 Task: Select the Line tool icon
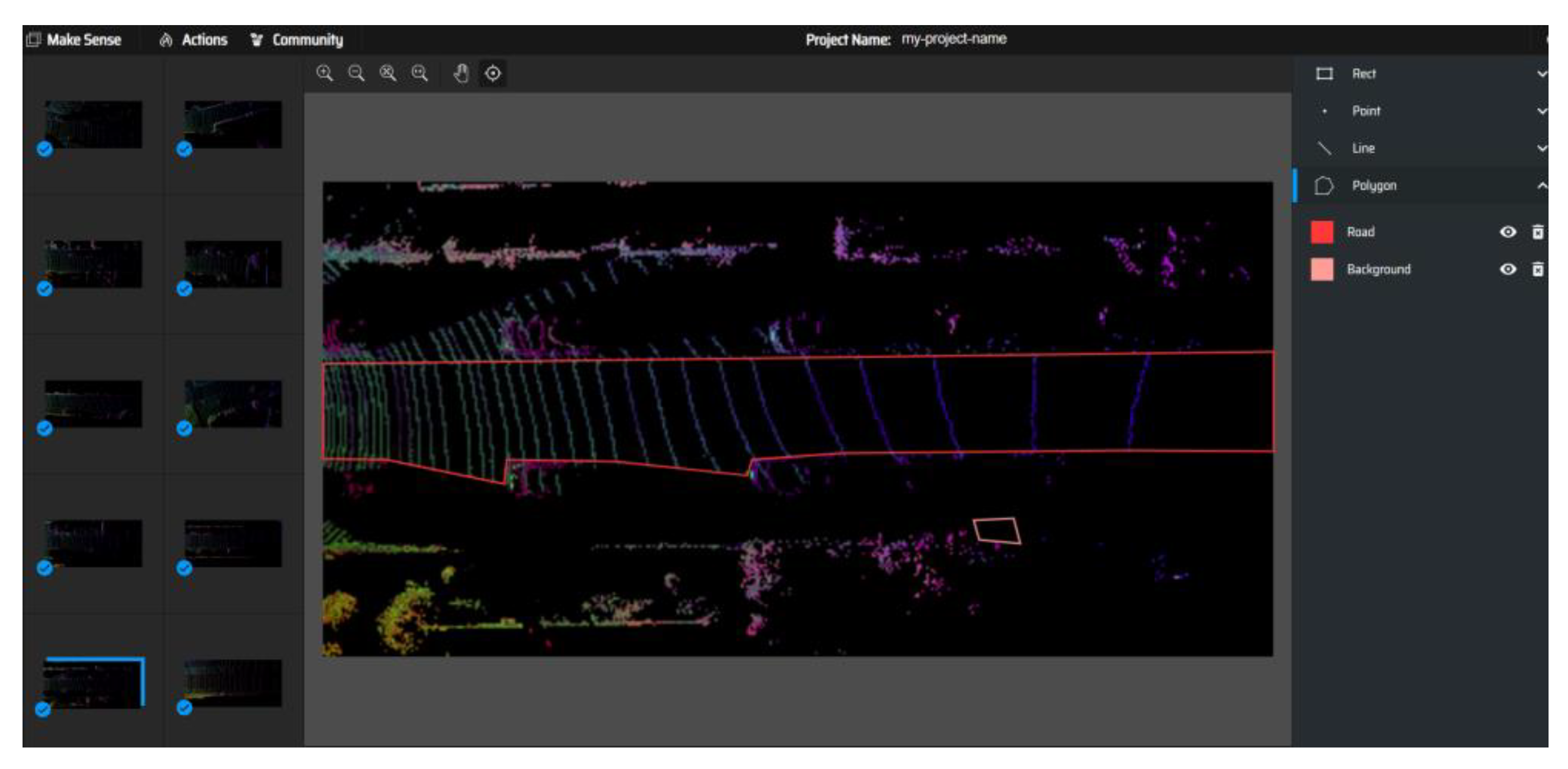[1325, 148]
